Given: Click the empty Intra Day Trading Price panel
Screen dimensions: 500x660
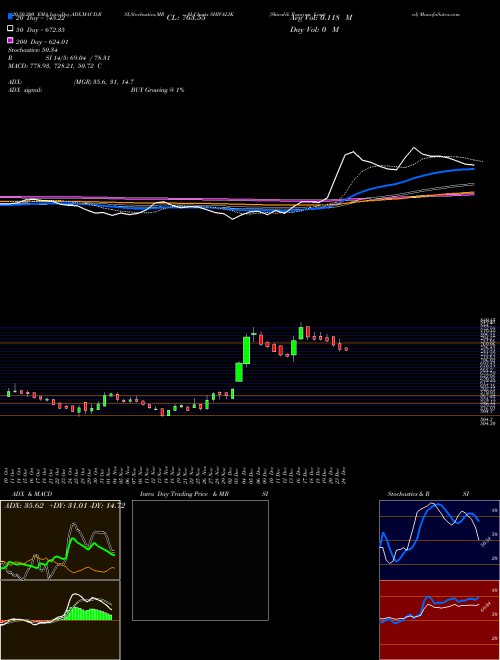Looking at the screenshot, I should tap(200, 560).
